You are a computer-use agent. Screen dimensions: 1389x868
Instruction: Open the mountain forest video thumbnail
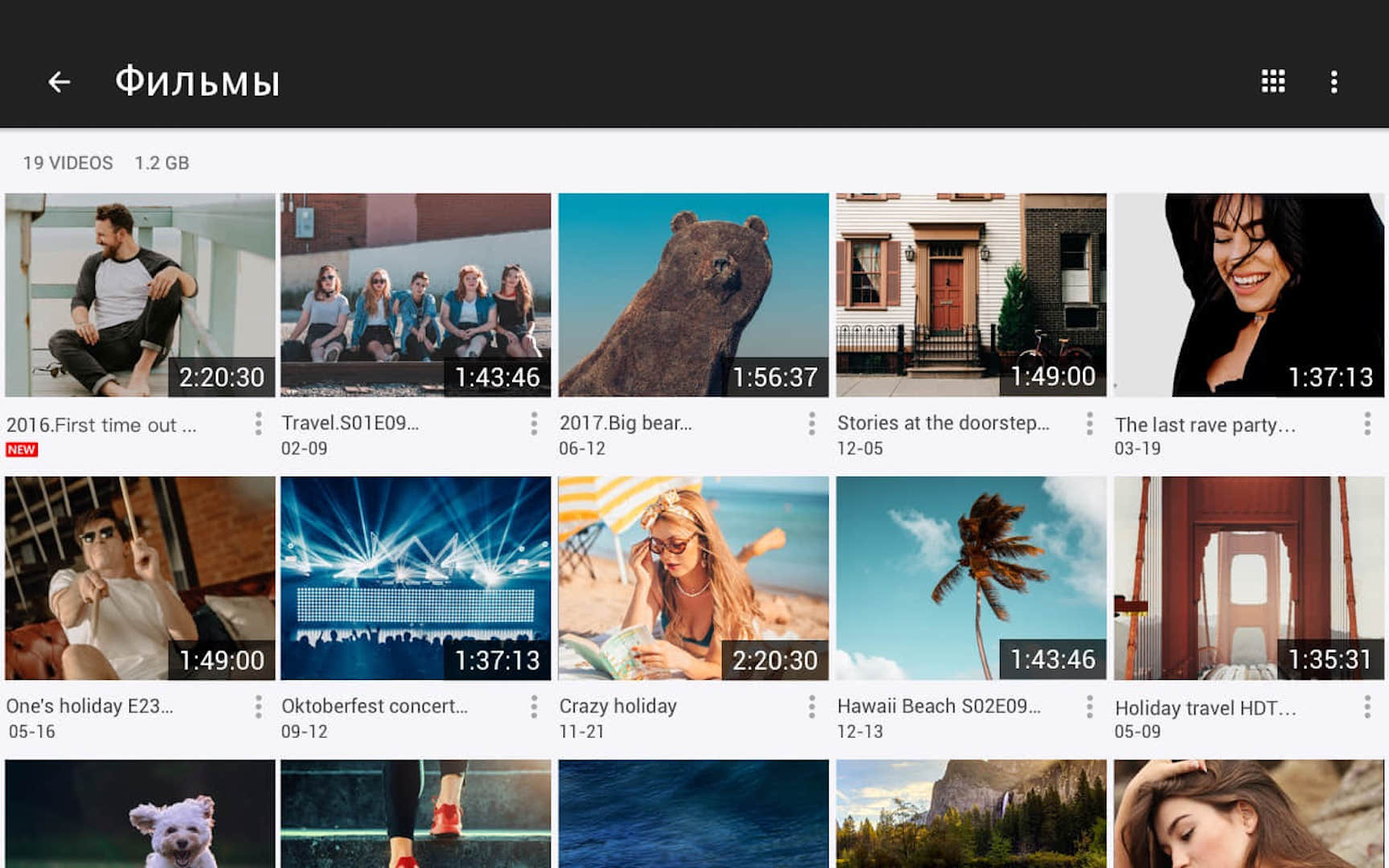click(x=971, y=814)
